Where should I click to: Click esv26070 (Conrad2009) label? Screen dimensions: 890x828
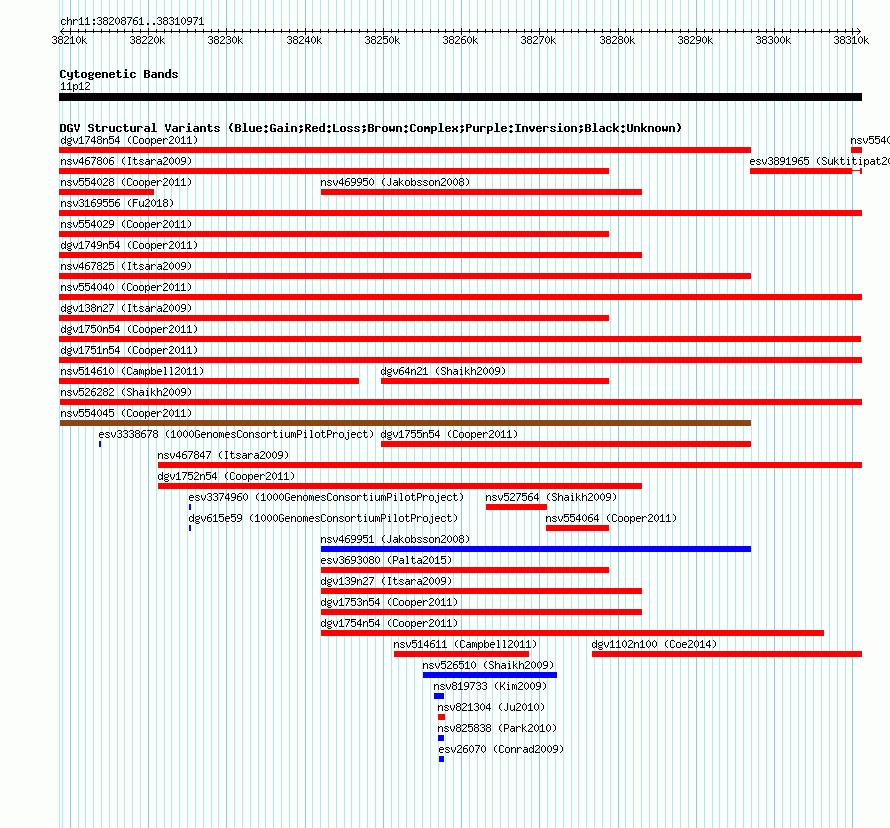501,749
